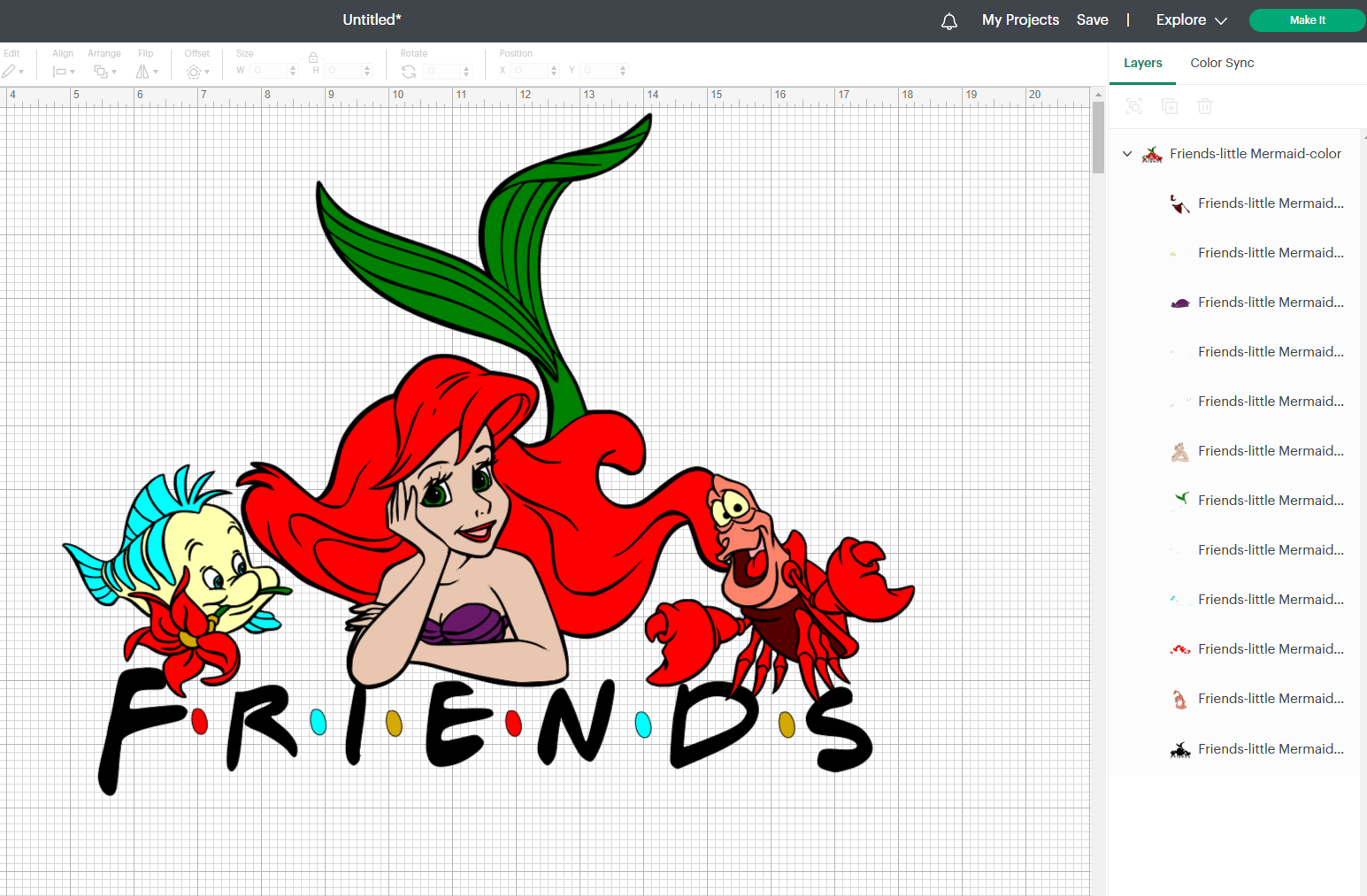
Task: Click the Delete trash icon in Layers panel
Action: click(x=1205, y=106)
